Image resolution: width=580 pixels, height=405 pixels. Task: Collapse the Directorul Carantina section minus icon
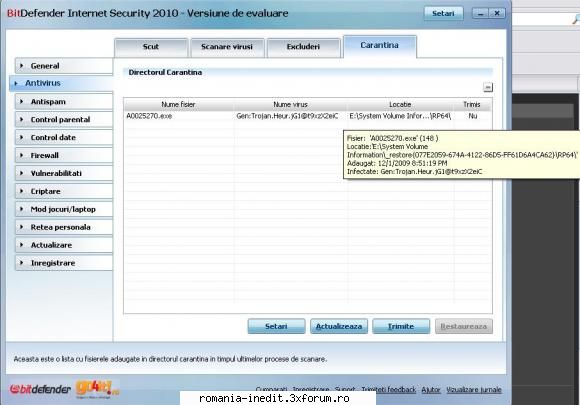click(x=488, y=87)
